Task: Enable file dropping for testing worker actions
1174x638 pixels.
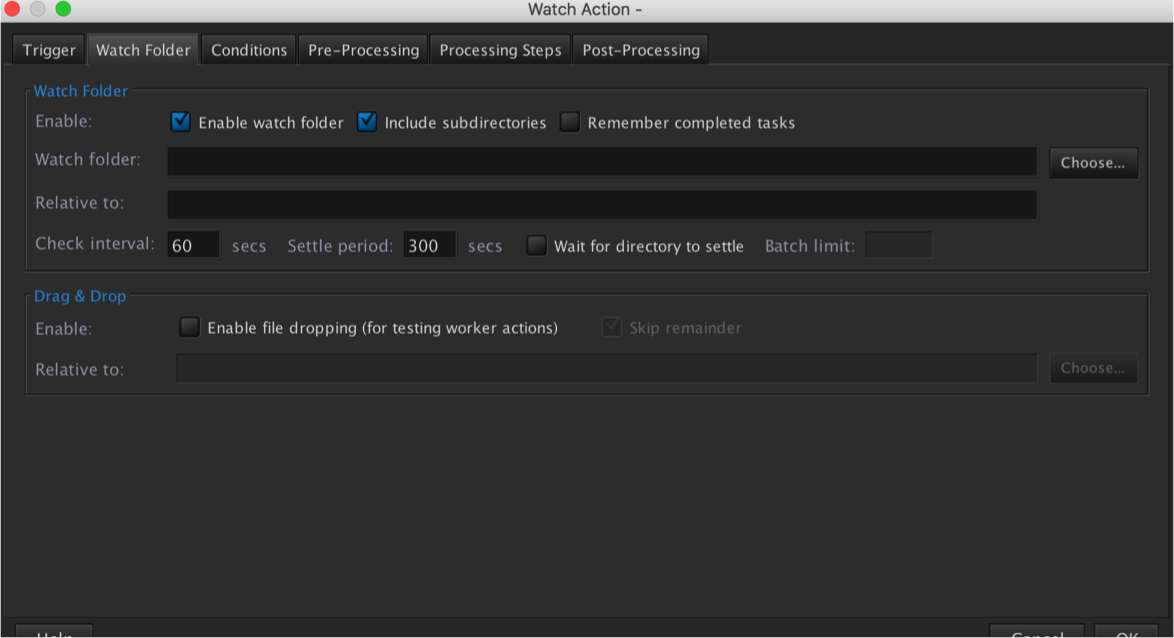Action: pyautogui.click(x=189, y=328)
